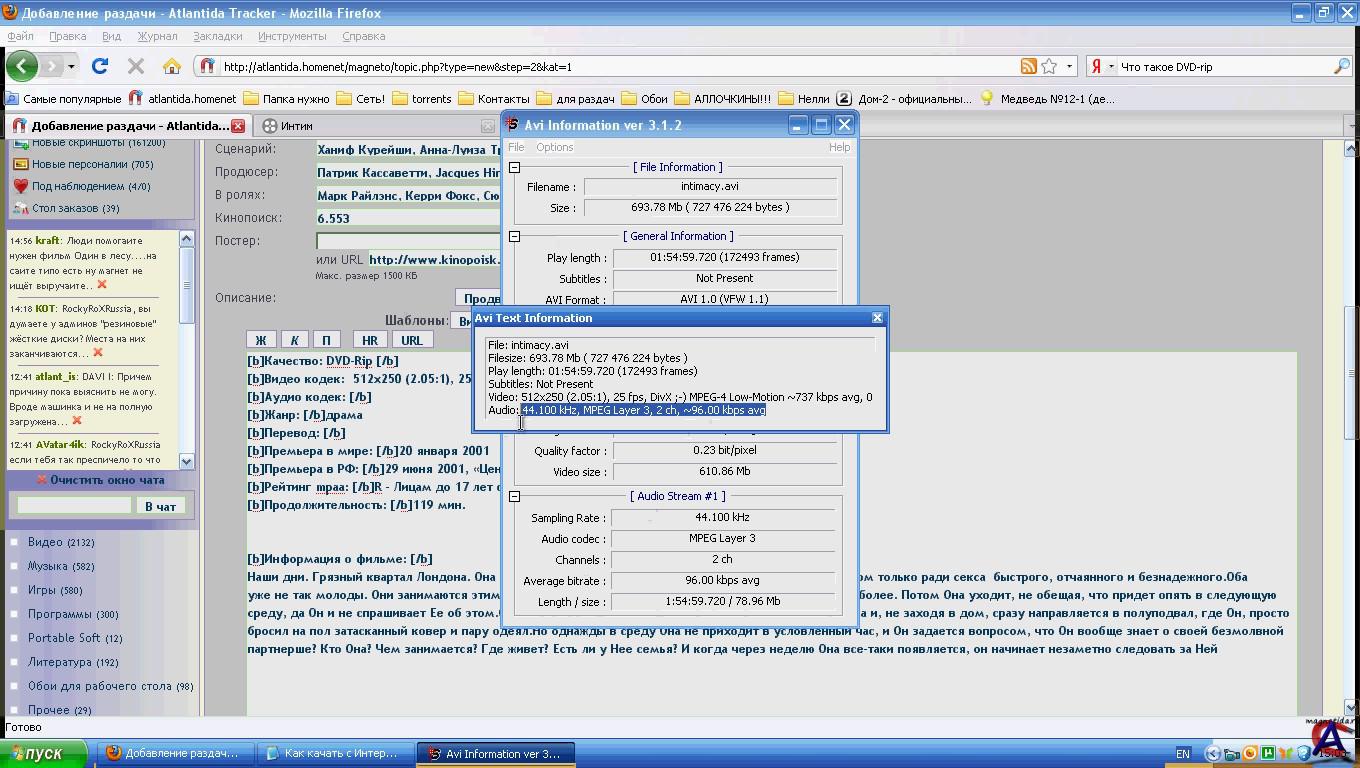Open the Закладки menu in Firefox
Image resolution: width=1360 pixels, height=768 pixels.
217,36
